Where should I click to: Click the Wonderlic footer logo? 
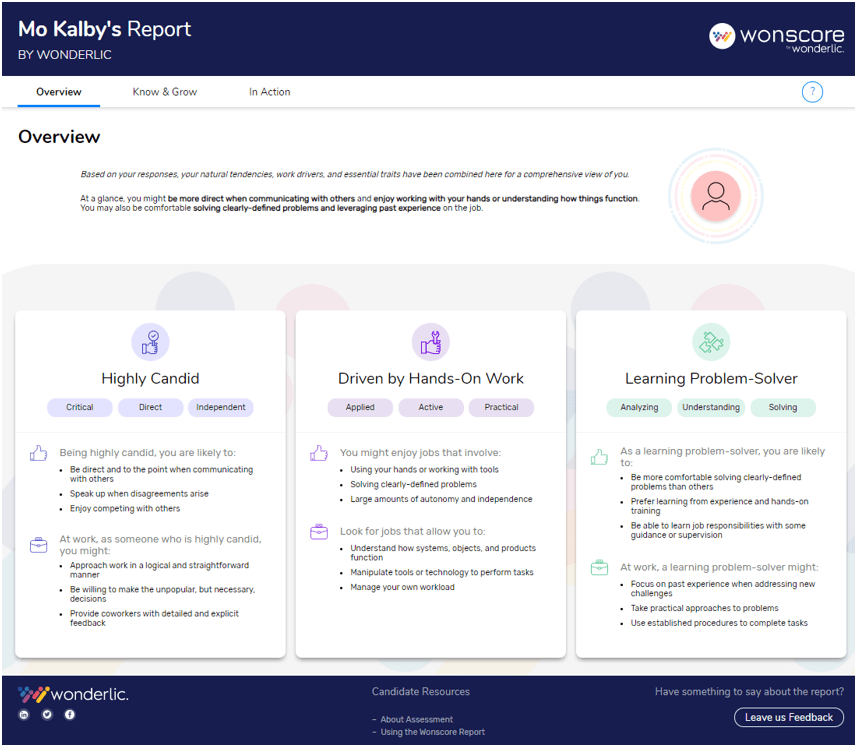click(x=73, y=695)
